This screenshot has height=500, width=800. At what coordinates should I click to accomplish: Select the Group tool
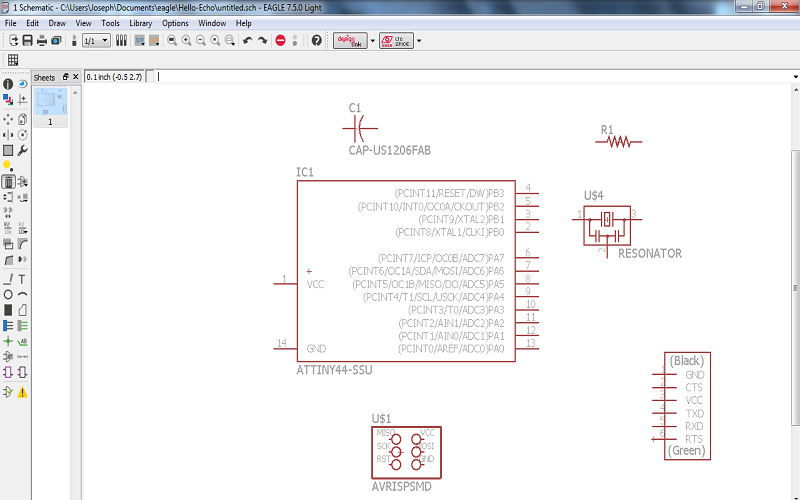point(8,151)
